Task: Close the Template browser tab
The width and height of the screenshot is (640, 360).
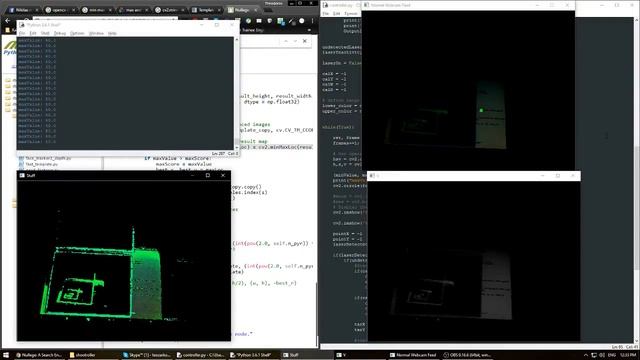Action: pos(220,10)
